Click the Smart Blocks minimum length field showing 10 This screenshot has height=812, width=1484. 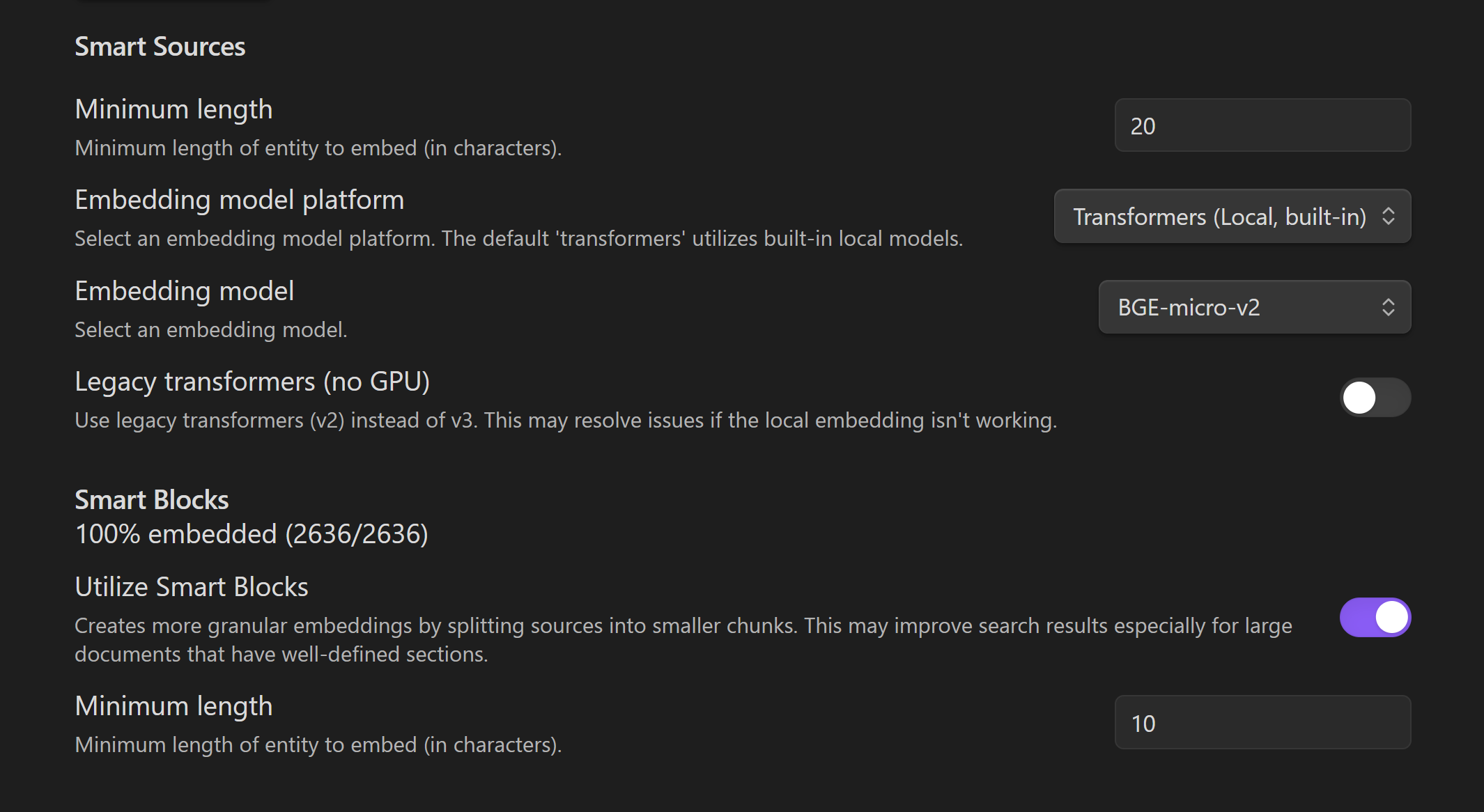click(1262, 723)
